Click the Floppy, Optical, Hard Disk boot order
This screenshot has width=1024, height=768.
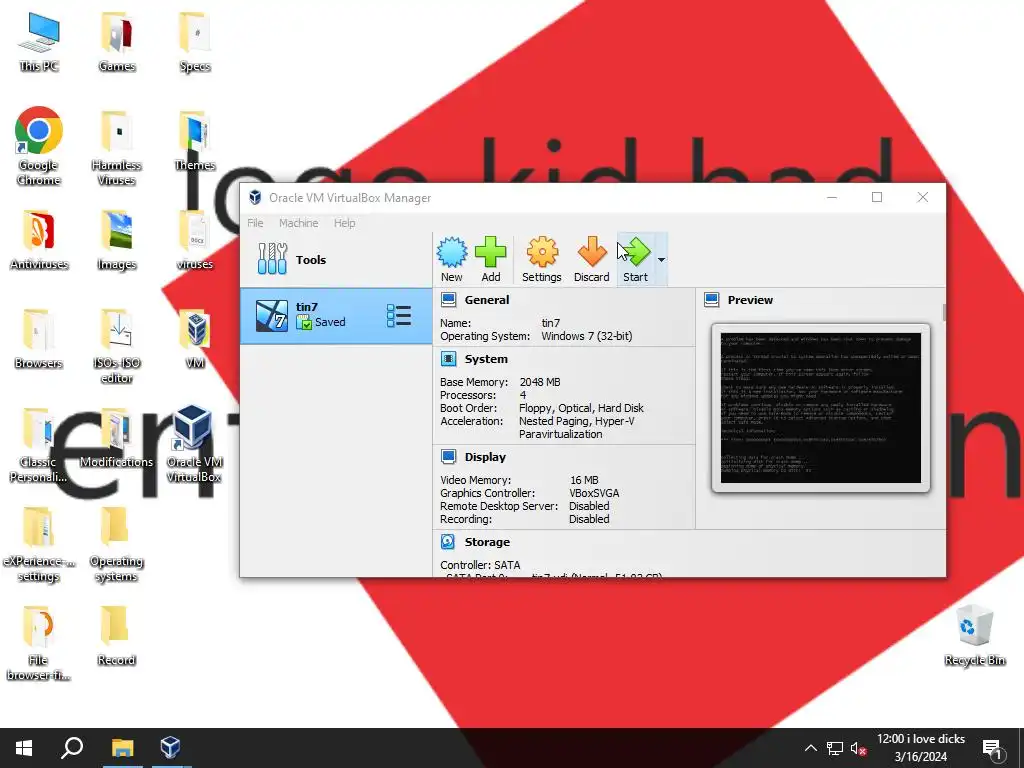coord(581,408)
